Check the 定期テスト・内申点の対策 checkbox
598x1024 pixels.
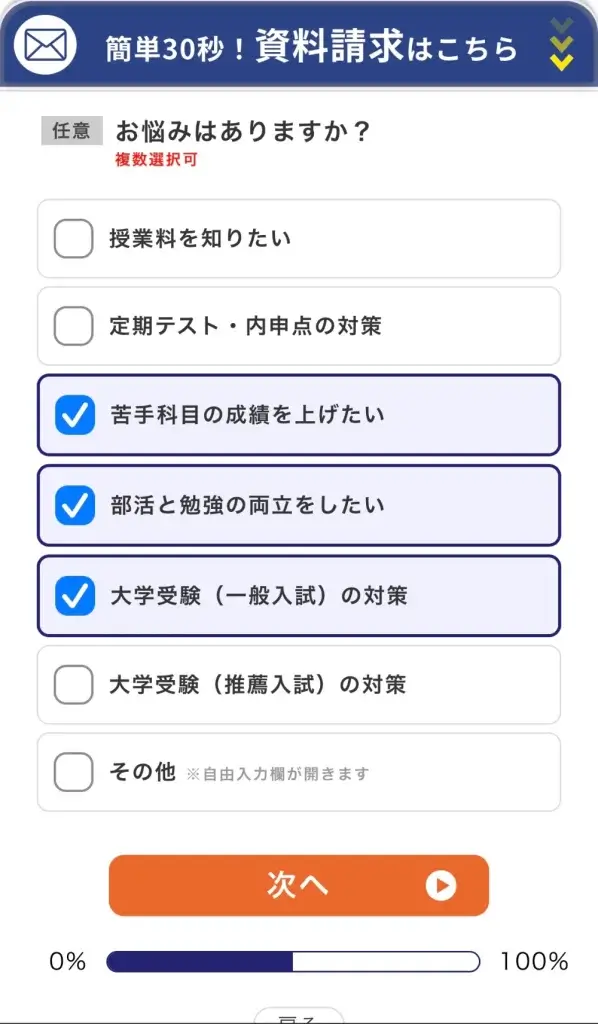pos(73,326)
